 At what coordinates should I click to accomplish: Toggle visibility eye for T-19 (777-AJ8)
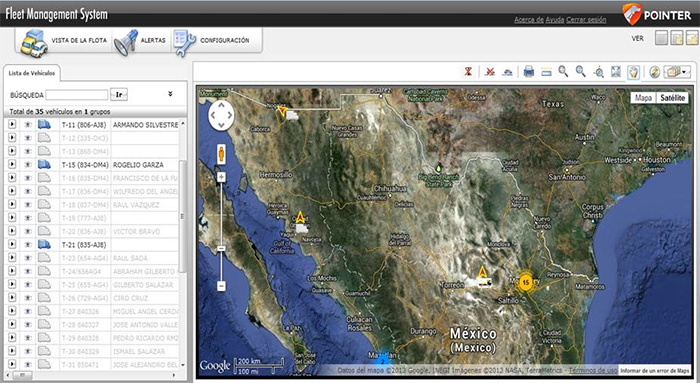click(x=28, y=218)
